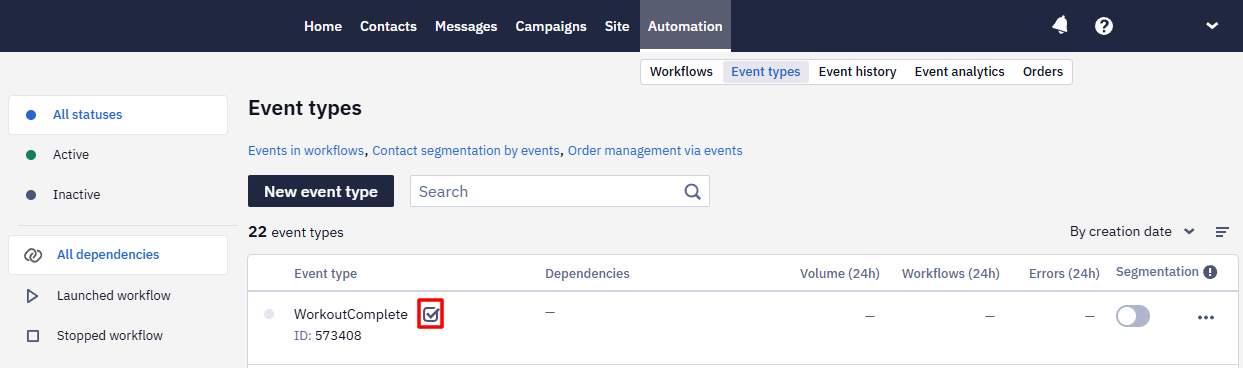
Task: Click the Launched workflow play icon
Action: 32,296
